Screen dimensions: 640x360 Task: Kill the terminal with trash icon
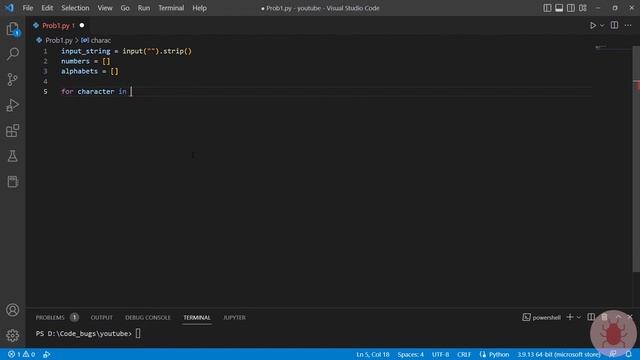(x=604, y=317)
